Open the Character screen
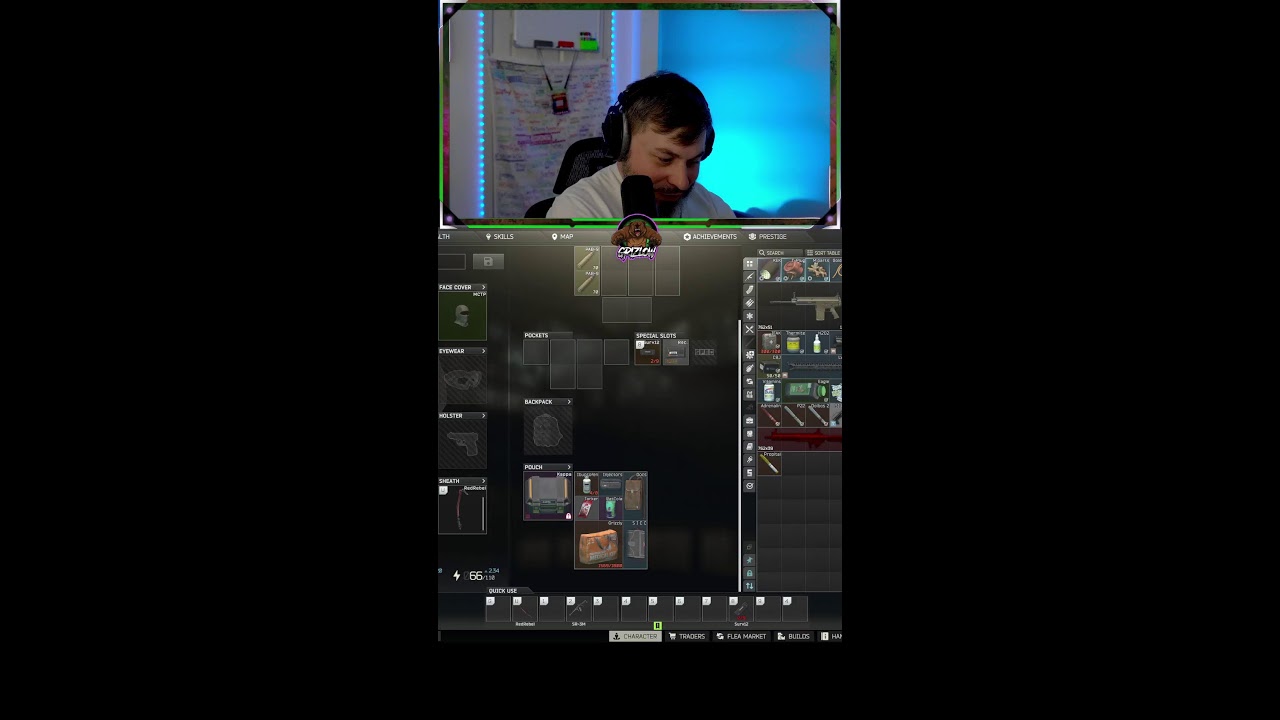The height and width of the screenshot is (720, 1280). pyautogui.click(x=635, y=636)
